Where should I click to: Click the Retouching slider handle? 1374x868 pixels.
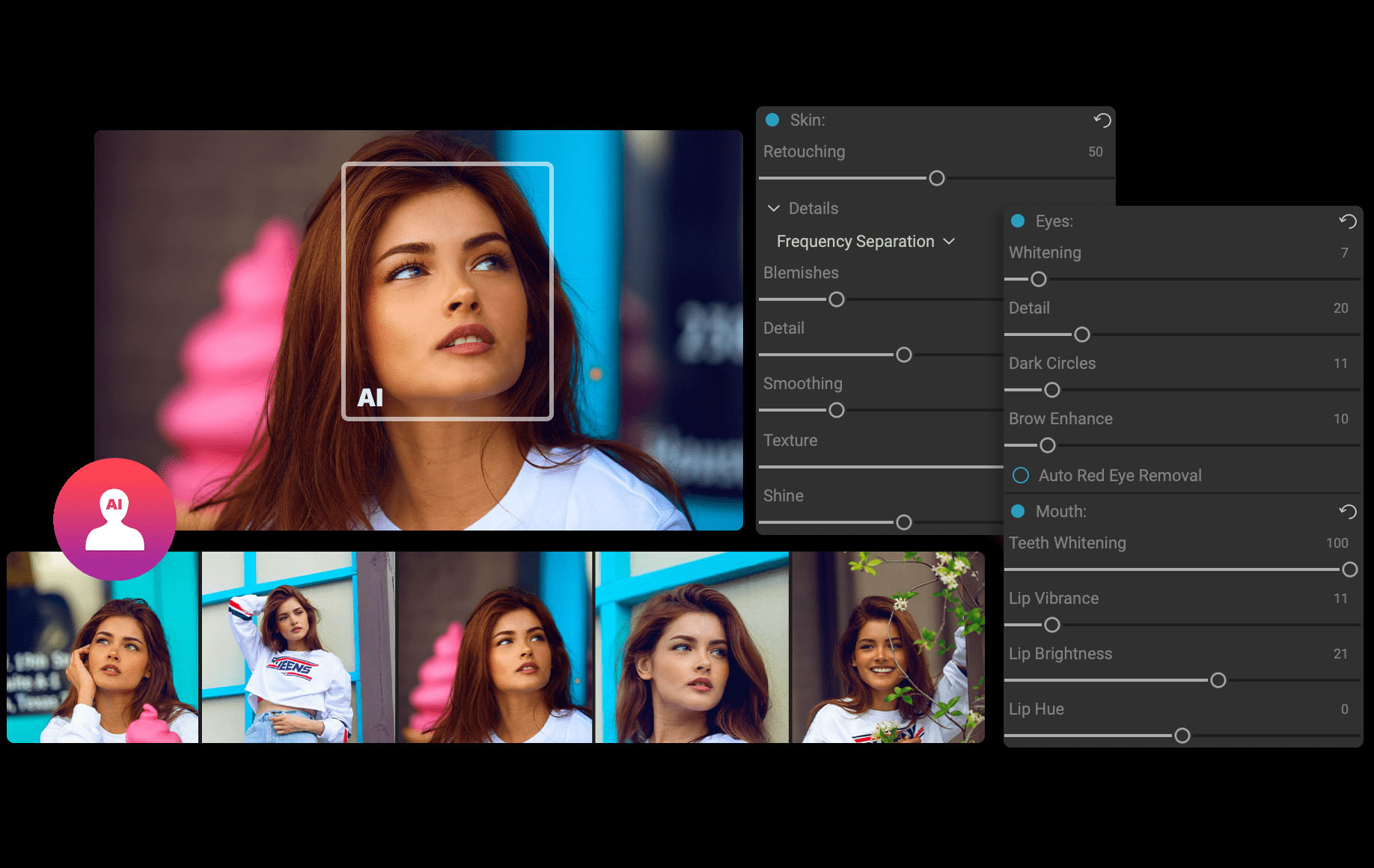(936, 178)
